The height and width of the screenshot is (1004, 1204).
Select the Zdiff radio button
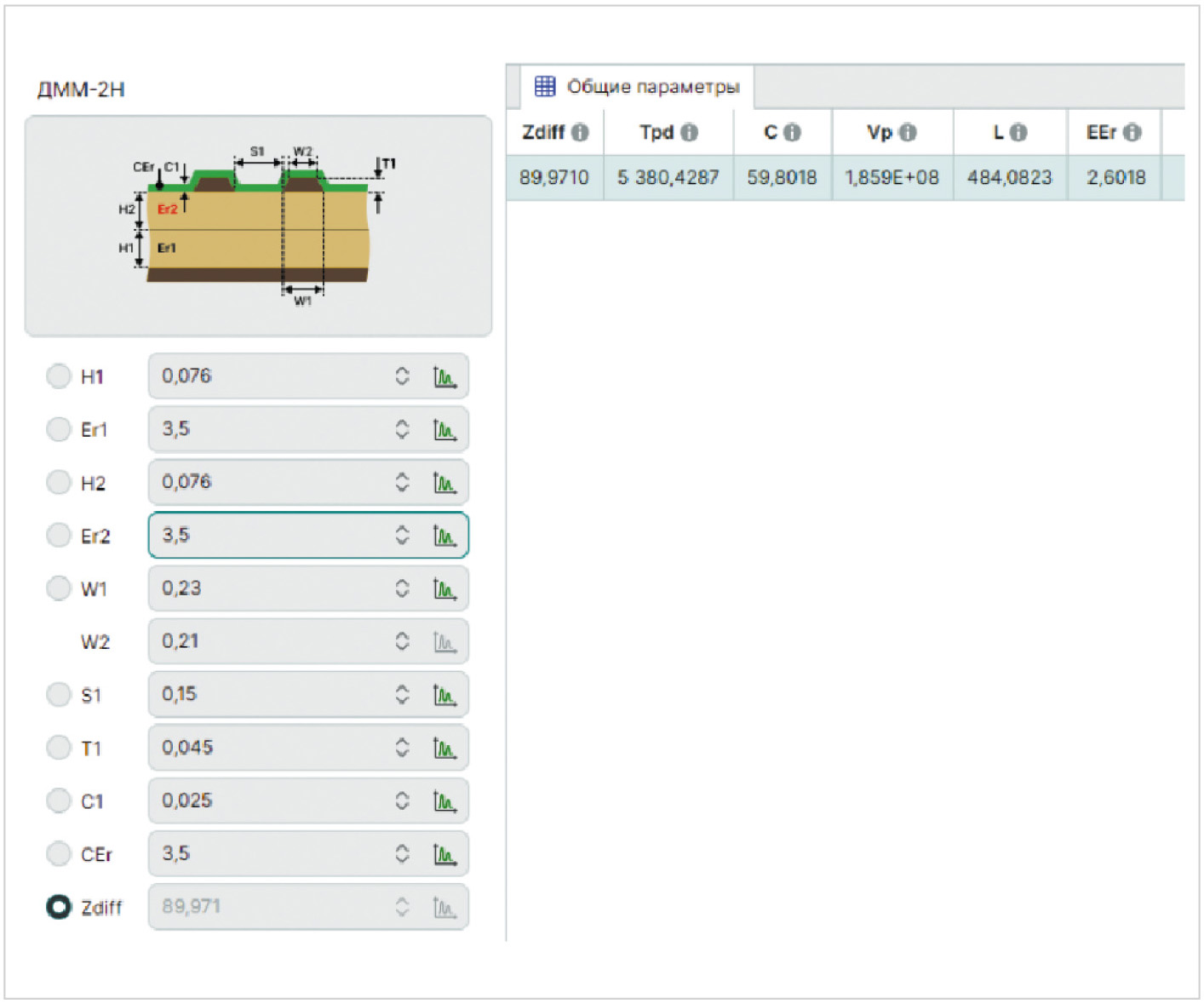click(x=58, y=907)
